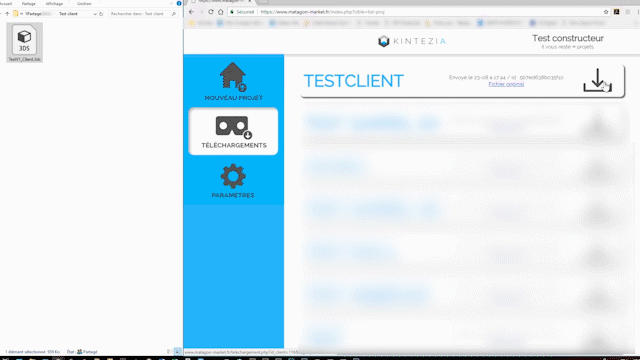
Task: Open Explorer help icon
Action: [179, 3]
